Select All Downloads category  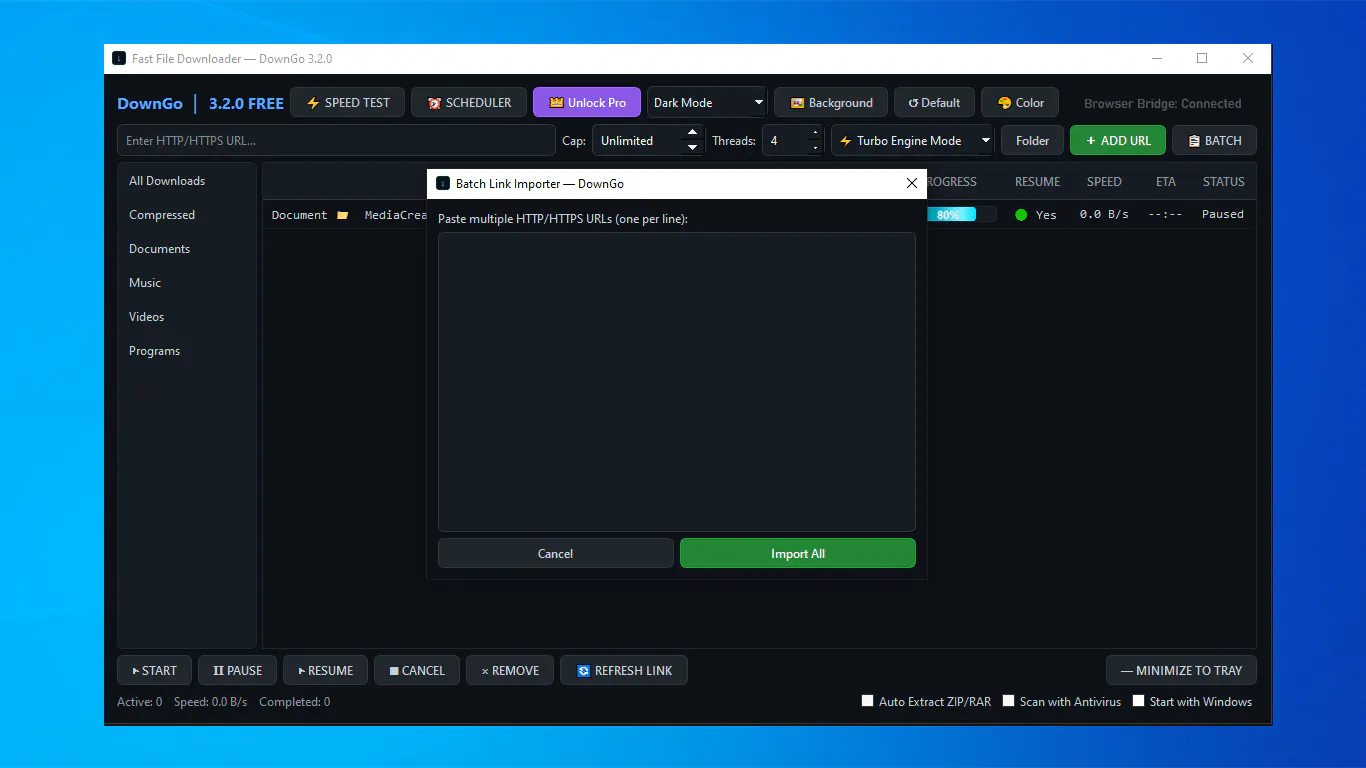point(187,181)
